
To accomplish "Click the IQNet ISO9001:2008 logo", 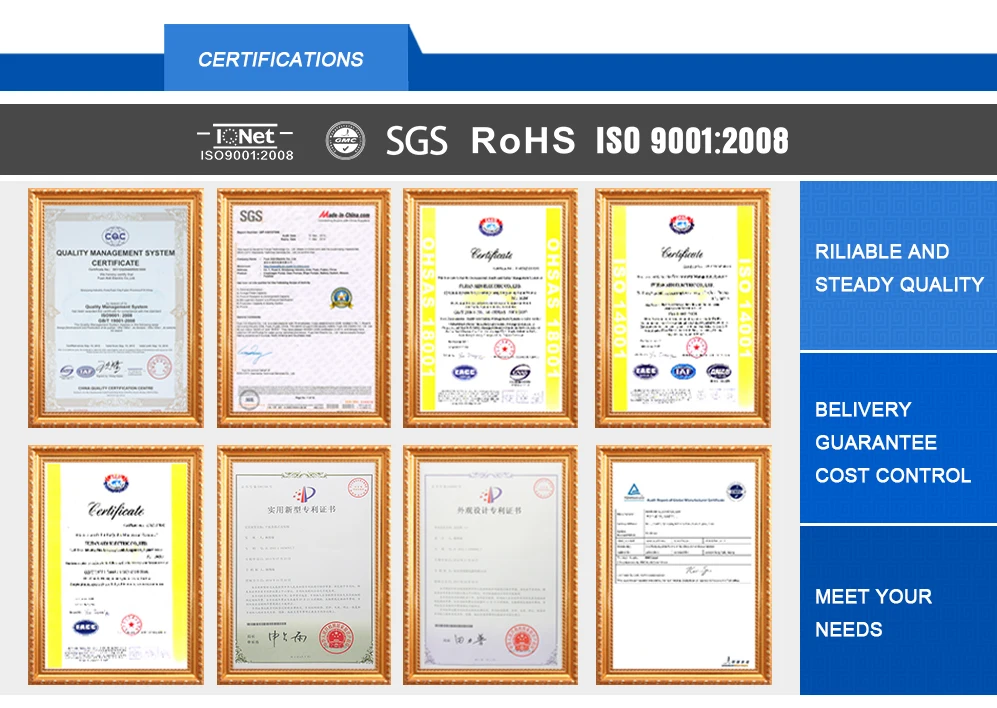I will tap(247, 141).
